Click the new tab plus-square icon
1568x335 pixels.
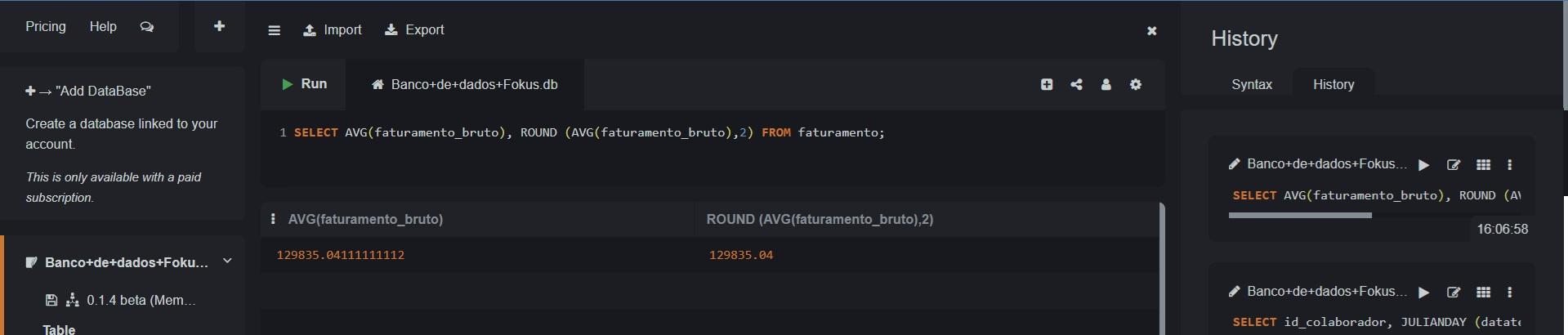[x=1047, y=84]
